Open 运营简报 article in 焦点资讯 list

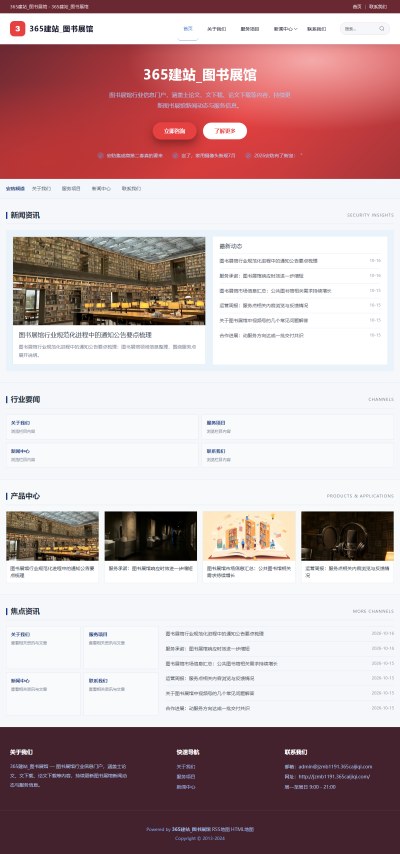[278, 679]
